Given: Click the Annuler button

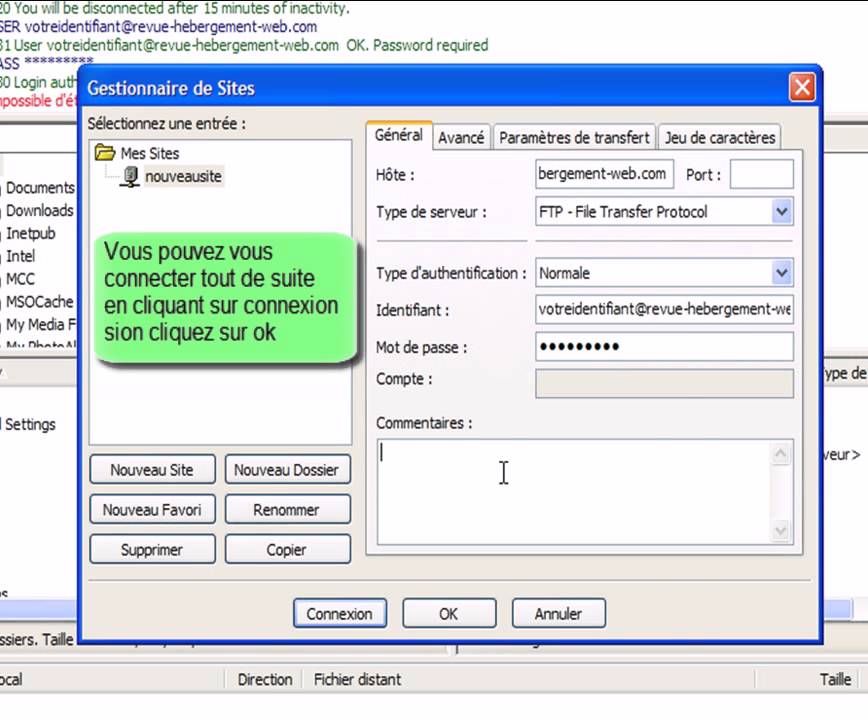Looking at the screenshot, I should [558, 613].
